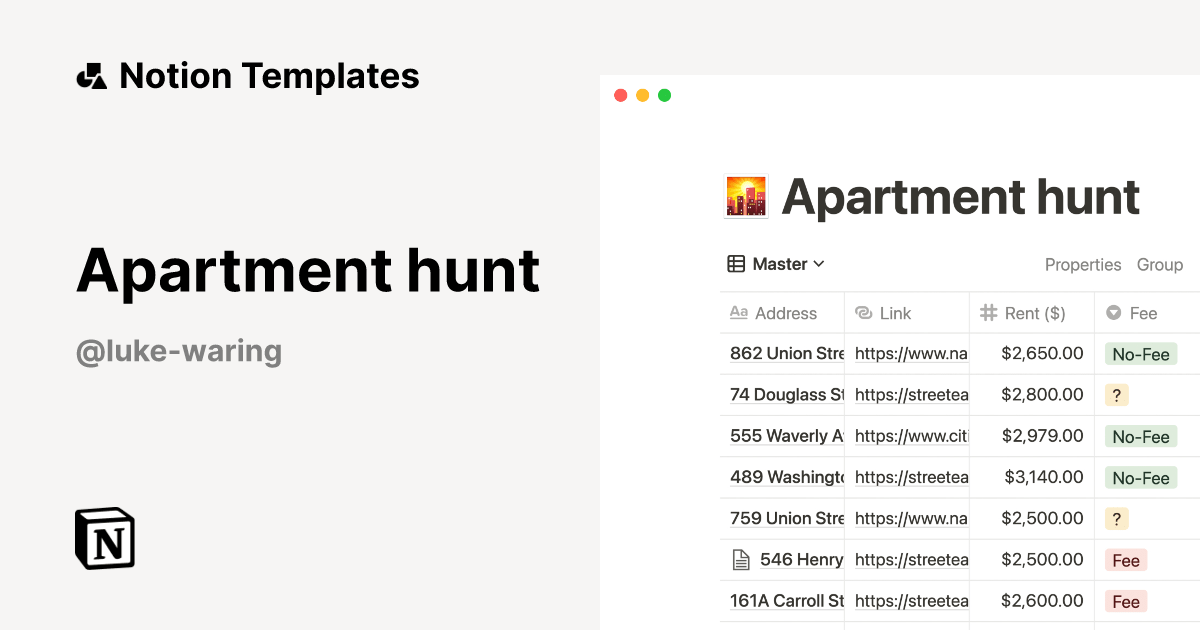Open the streeteasy link for 74 Douglass

tap(911, 395)
